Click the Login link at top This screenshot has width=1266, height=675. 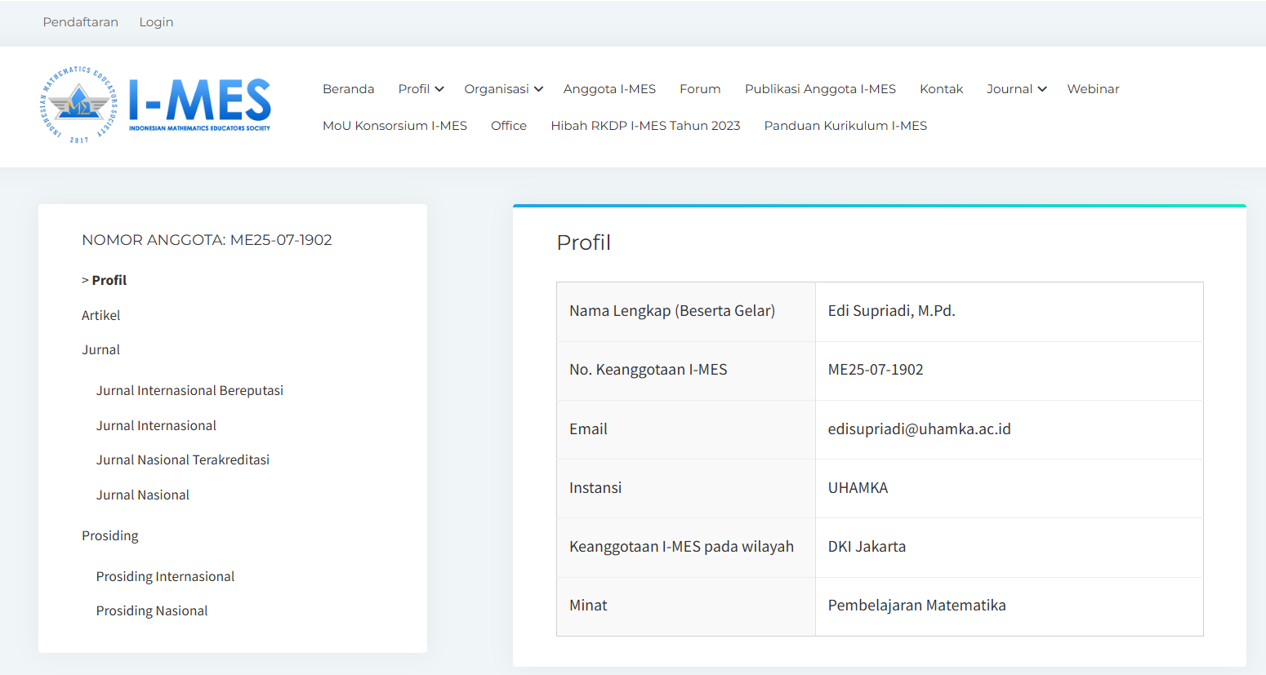pyautogui.click(x=156, y=22)
